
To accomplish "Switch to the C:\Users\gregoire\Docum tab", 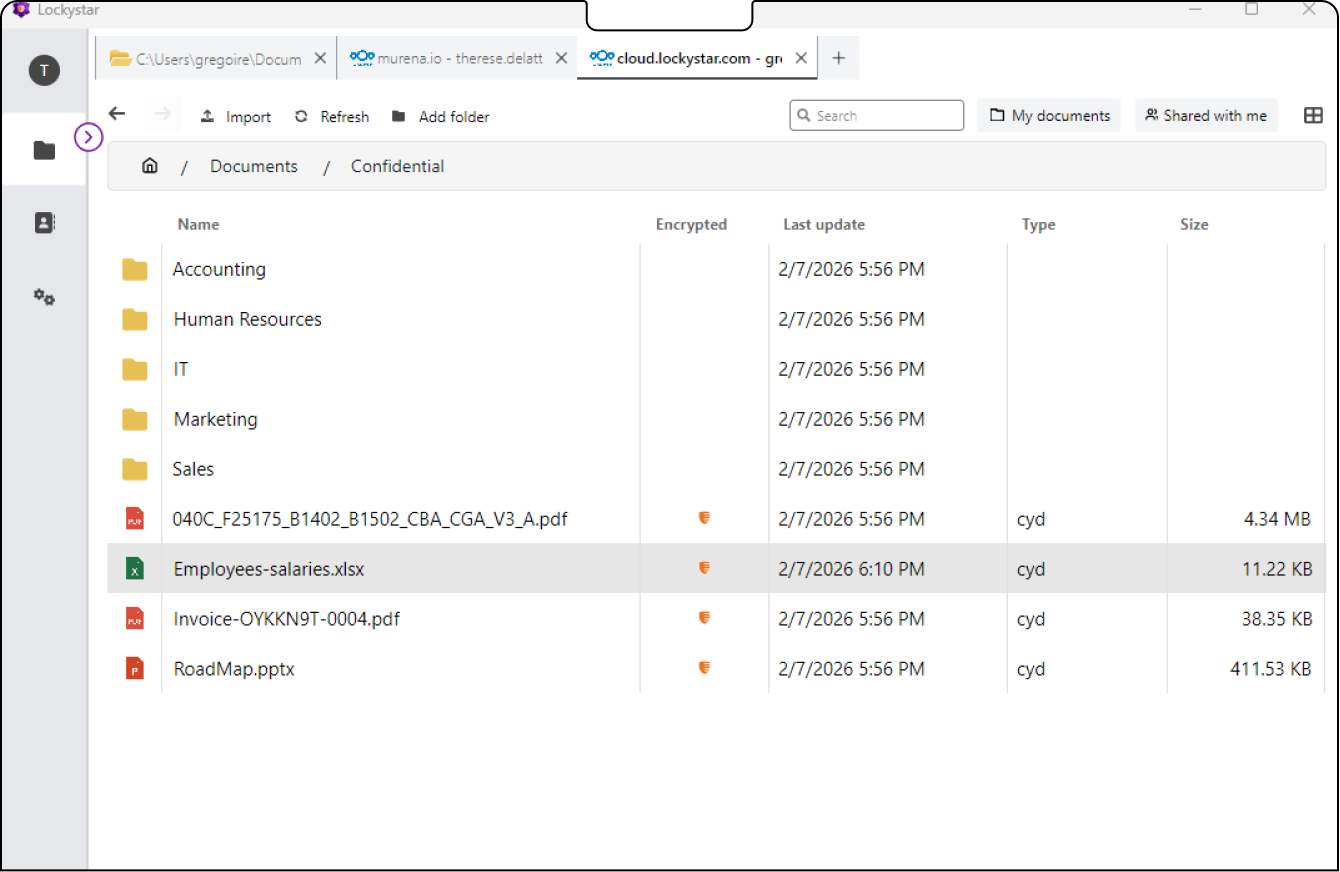I will (210, 57).
